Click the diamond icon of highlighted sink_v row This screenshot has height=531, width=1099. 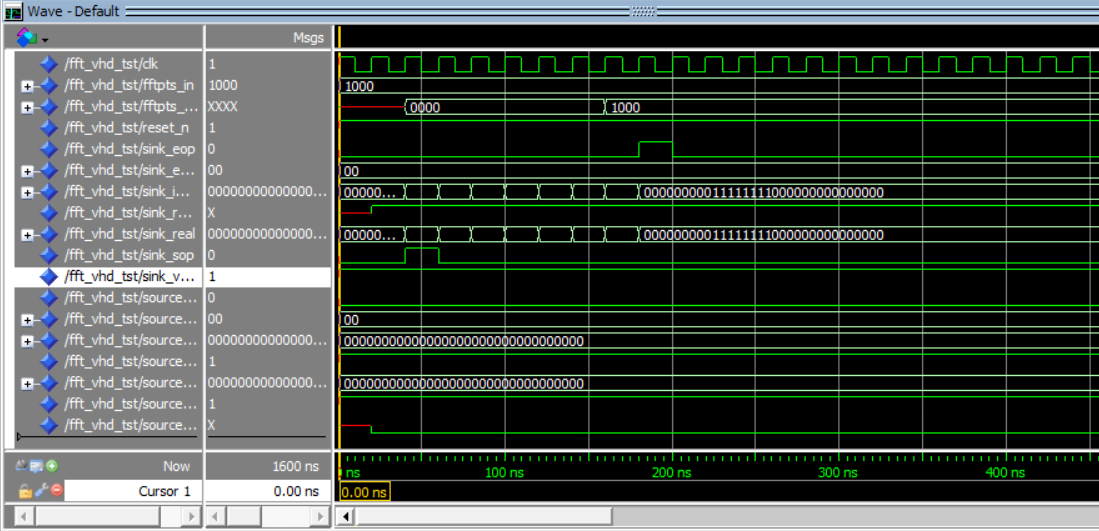coord(48,277)
